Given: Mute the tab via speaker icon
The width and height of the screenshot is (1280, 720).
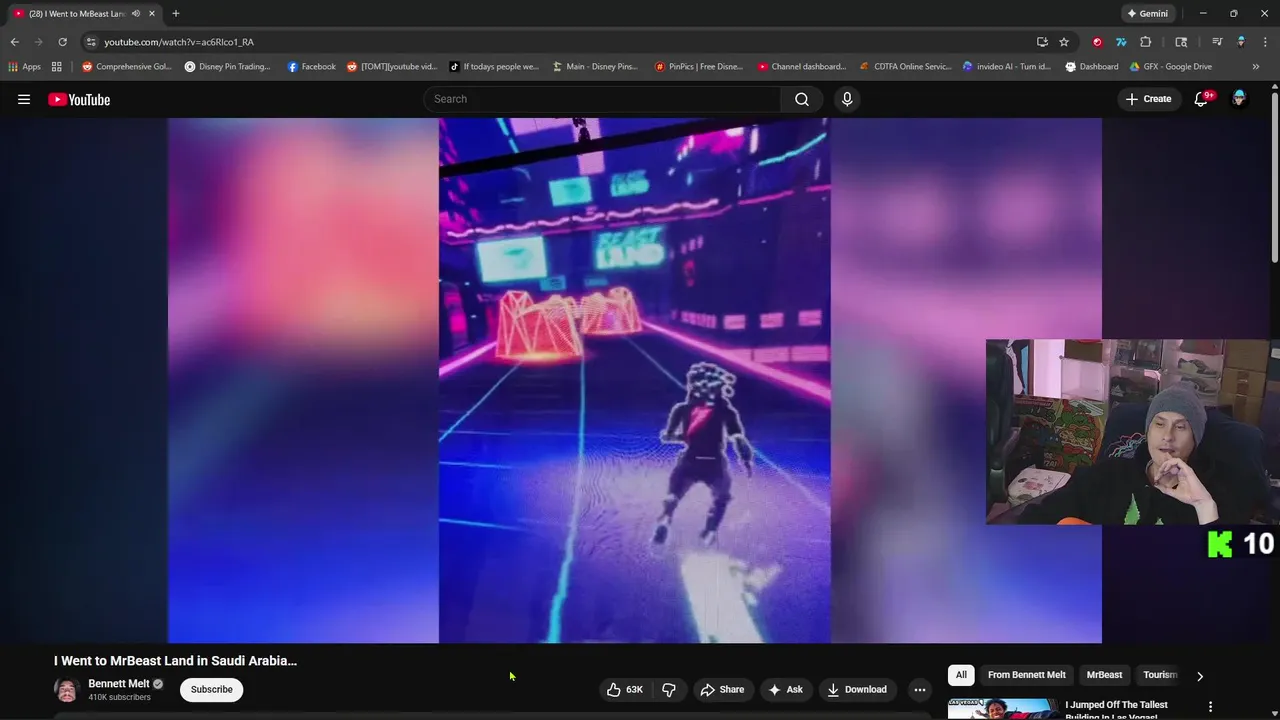Looking at the screenshot, I should pos(136,13).
